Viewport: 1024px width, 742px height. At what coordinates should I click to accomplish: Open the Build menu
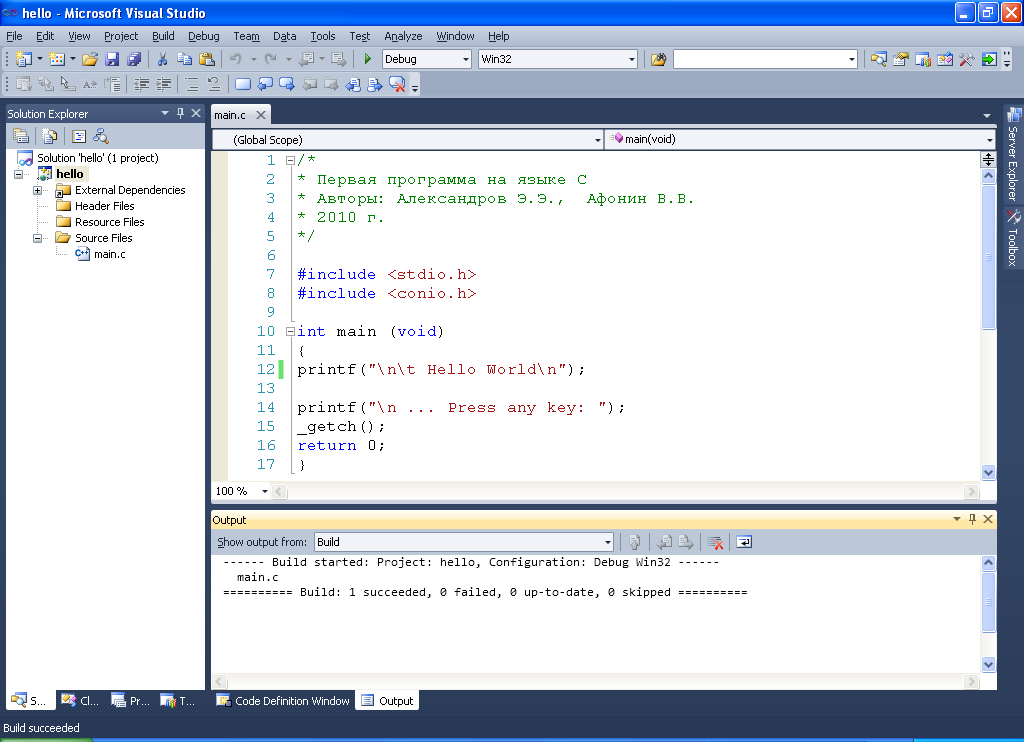163,36
